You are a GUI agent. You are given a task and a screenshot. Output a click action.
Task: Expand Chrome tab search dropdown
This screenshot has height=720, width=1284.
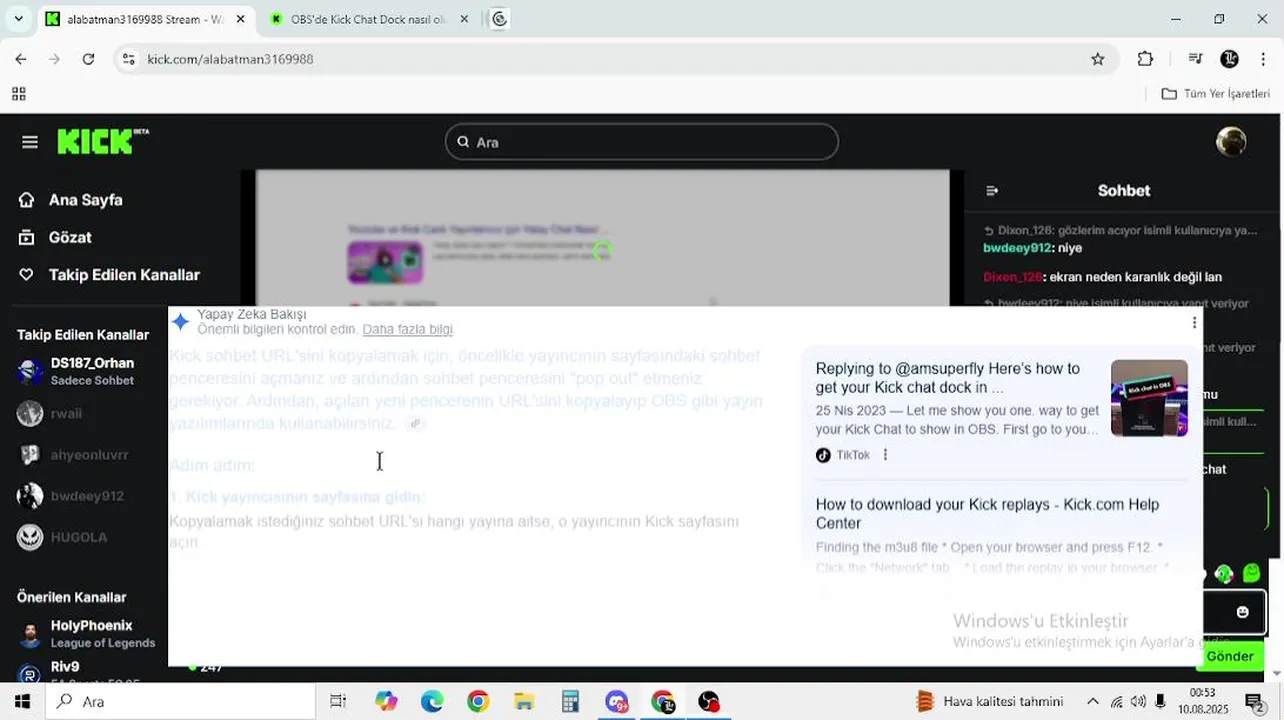click(18, 19)
